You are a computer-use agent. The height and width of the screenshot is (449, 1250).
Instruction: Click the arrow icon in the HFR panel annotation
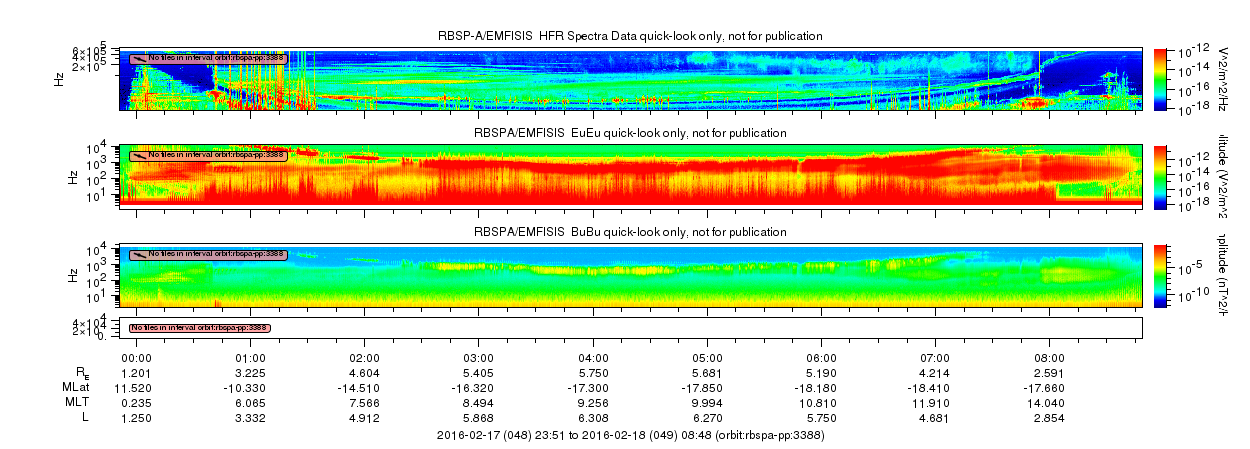coord(138,58)
